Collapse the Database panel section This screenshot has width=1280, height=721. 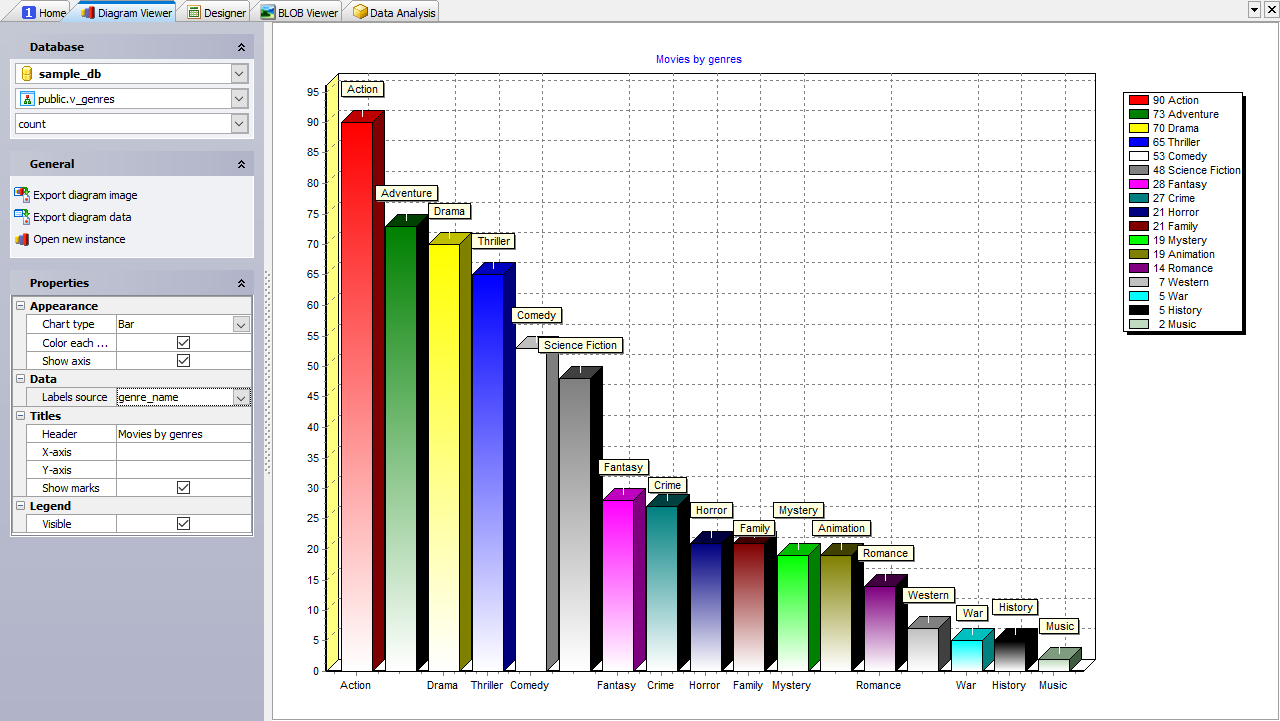(x=241, y=47)
